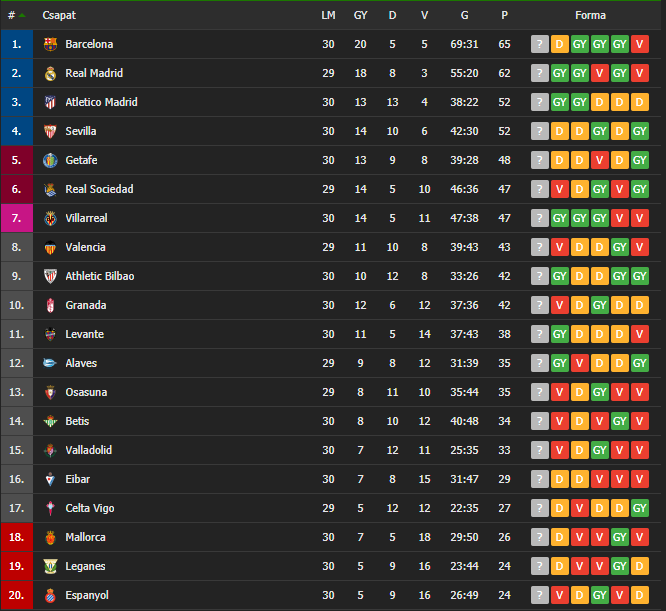This screenshot has height=611, width=666.
Task: Click Barcelona's yellow D form badge
Action: point(560,44)
